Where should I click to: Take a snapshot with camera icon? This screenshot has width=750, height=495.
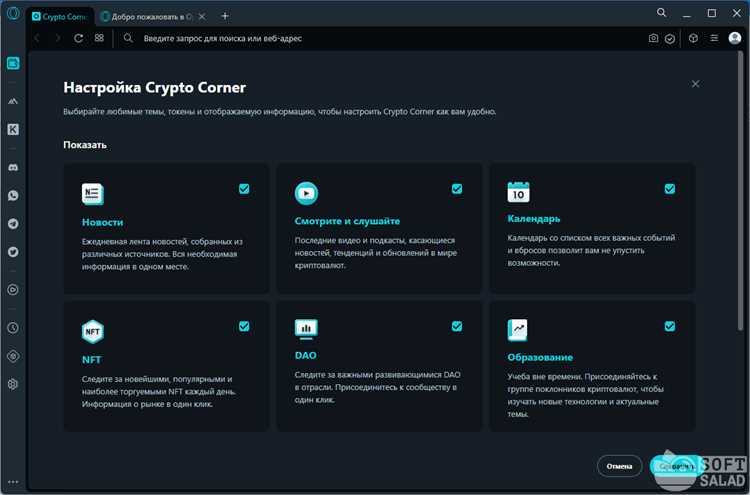[653, 38]
